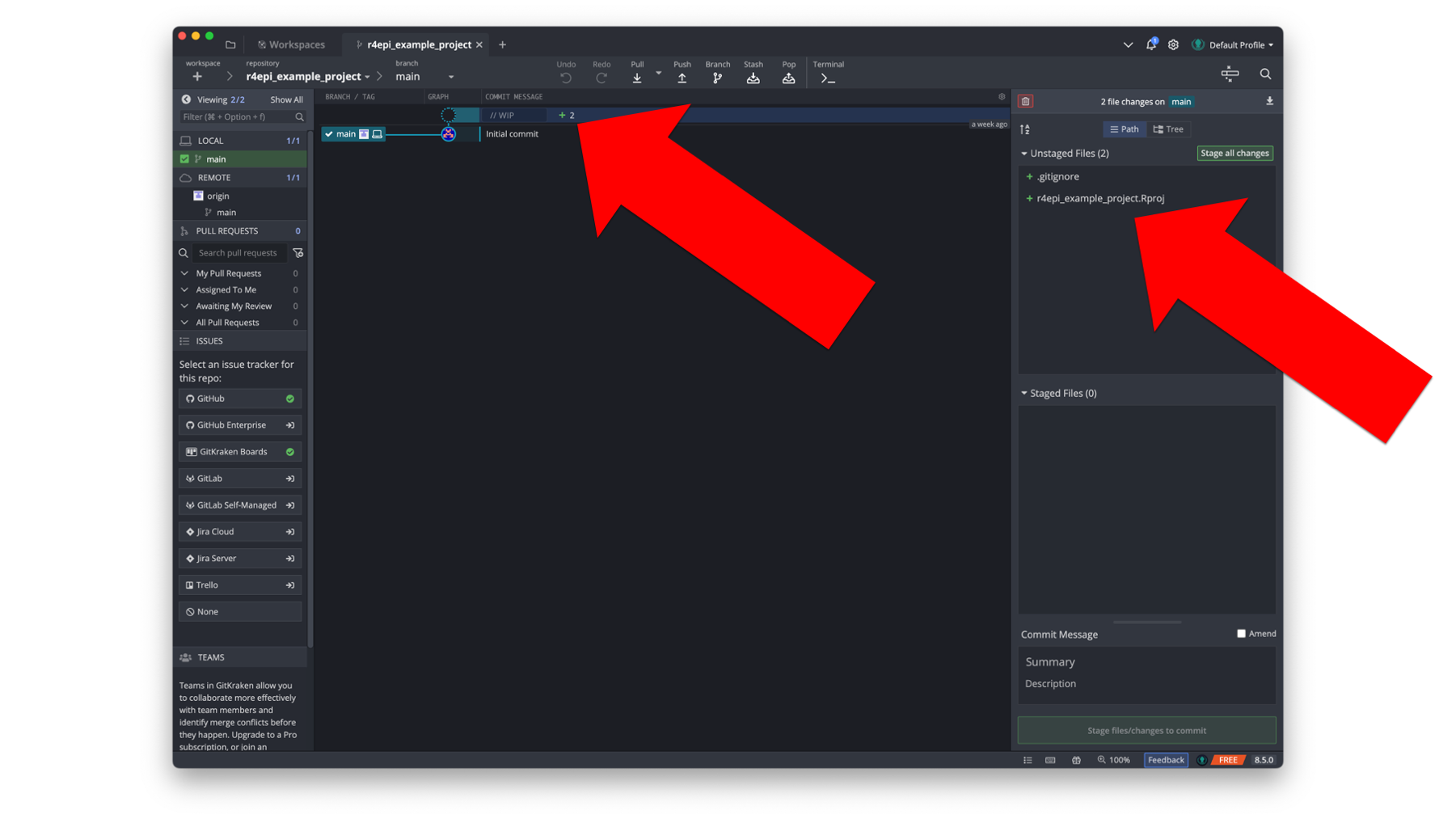Toggle visibility checkbox of local main branch

[184, 159]
